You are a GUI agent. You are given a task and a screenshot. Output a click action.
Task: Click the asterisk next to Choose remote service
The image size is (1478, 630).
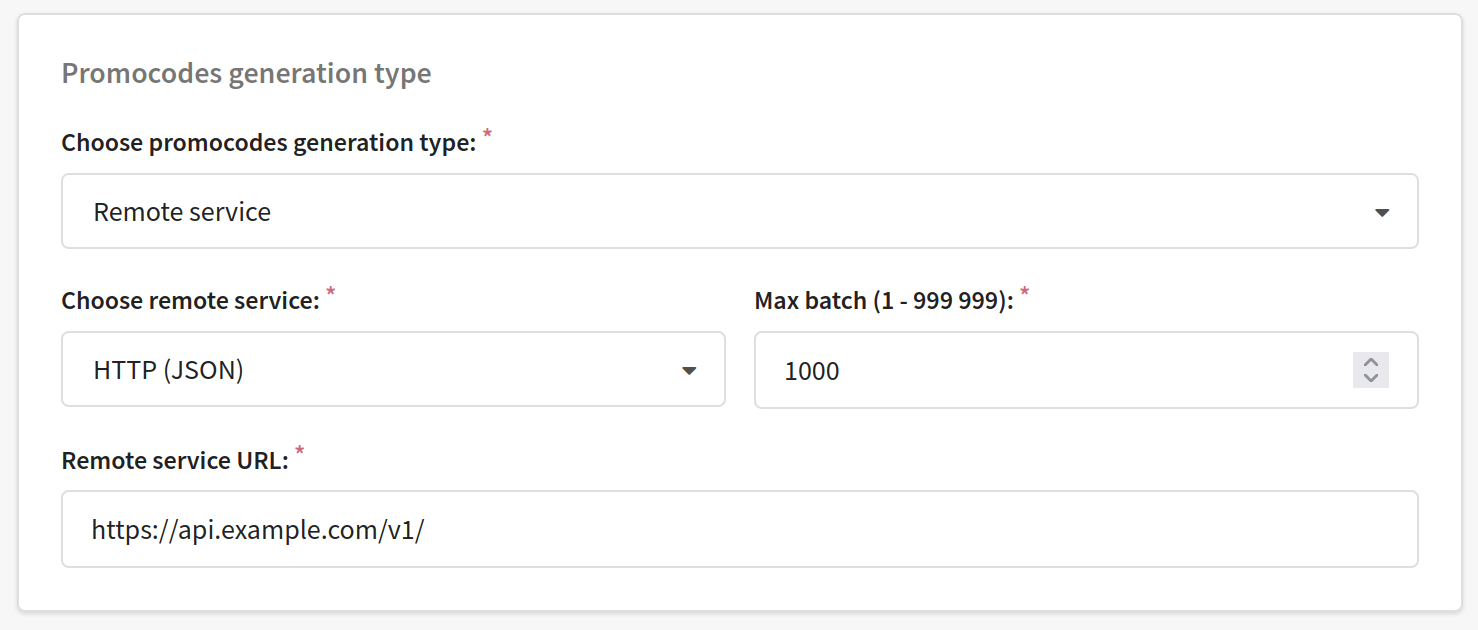[332, 292]
